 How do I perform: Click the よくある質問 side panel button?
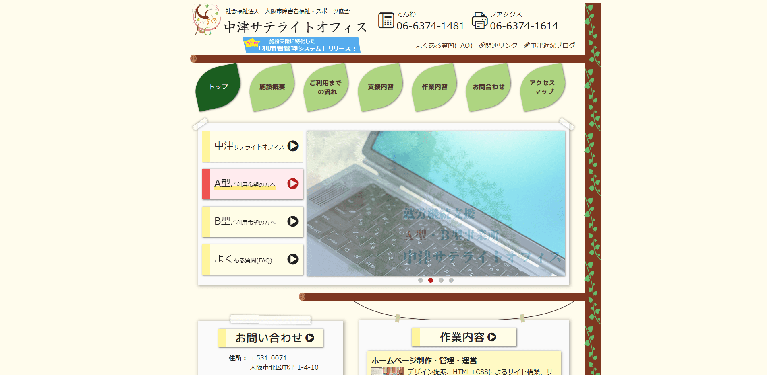coord(253,259)
